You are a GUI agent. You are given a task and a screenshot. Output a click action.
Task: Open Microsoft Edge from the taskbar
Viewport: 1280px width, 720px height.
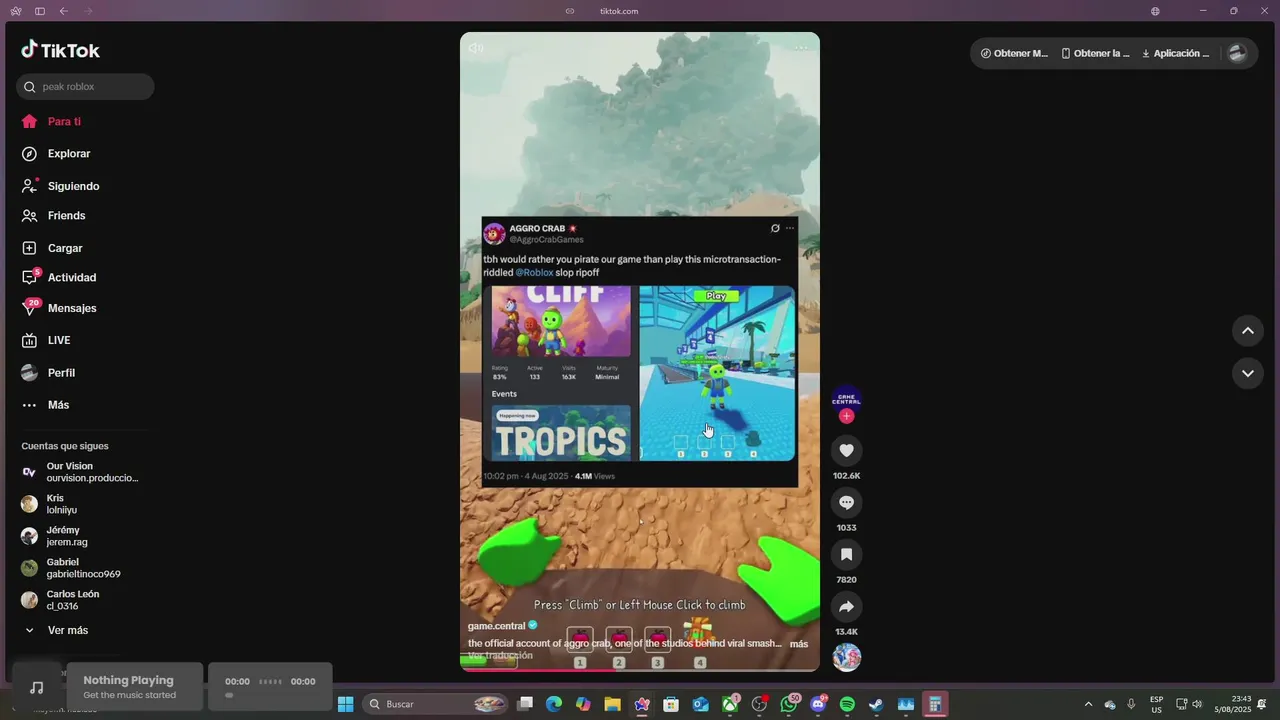coord(554,705)
